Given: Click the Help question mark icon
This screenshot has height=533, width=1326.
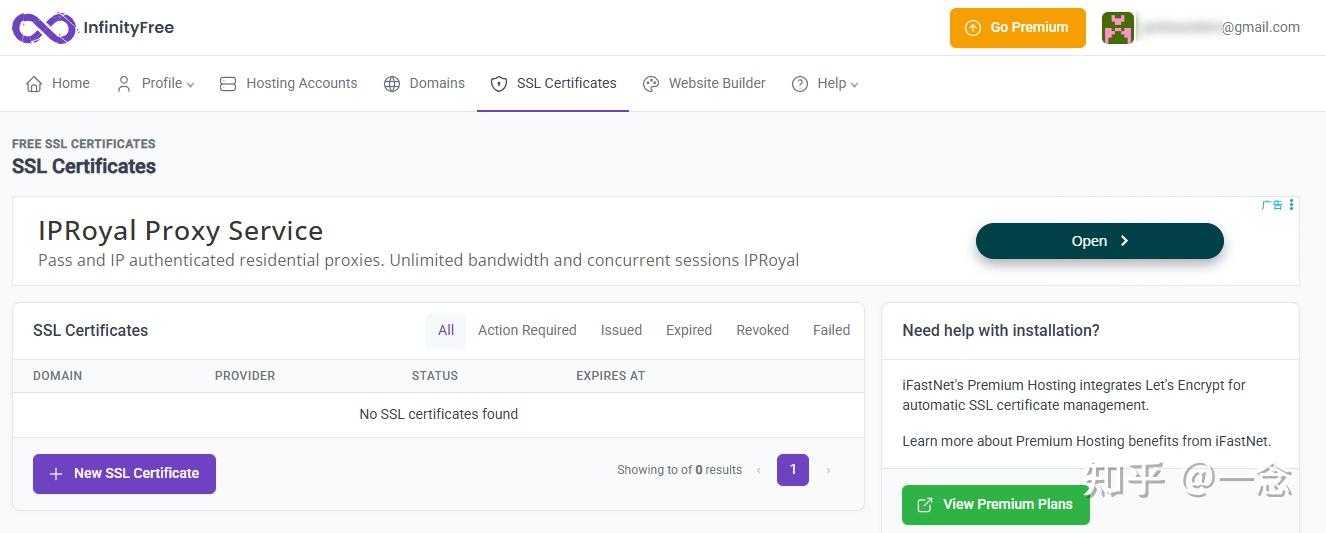Looking at the screenshot, I should pos(800,84).
